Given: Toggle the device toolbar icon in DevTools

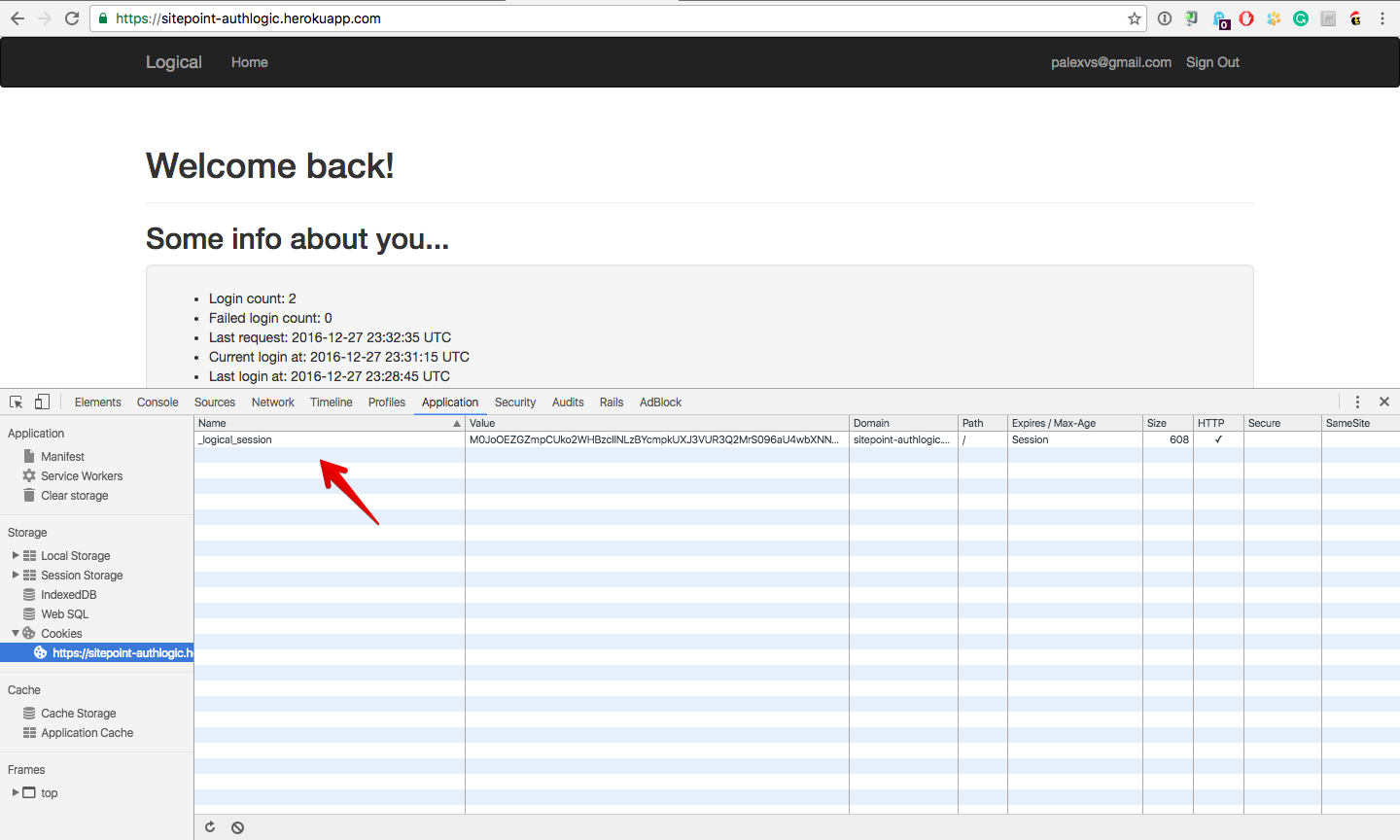Looking at the screenshot, I should (41, 402).
